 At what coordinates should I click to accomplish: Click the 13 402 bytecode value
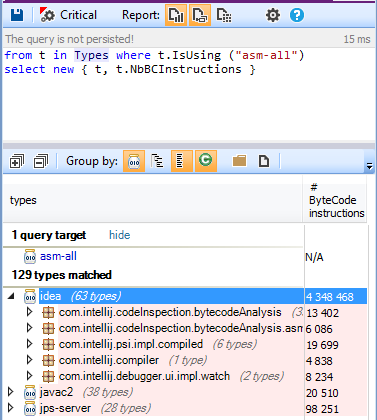[x=322, y=313]
